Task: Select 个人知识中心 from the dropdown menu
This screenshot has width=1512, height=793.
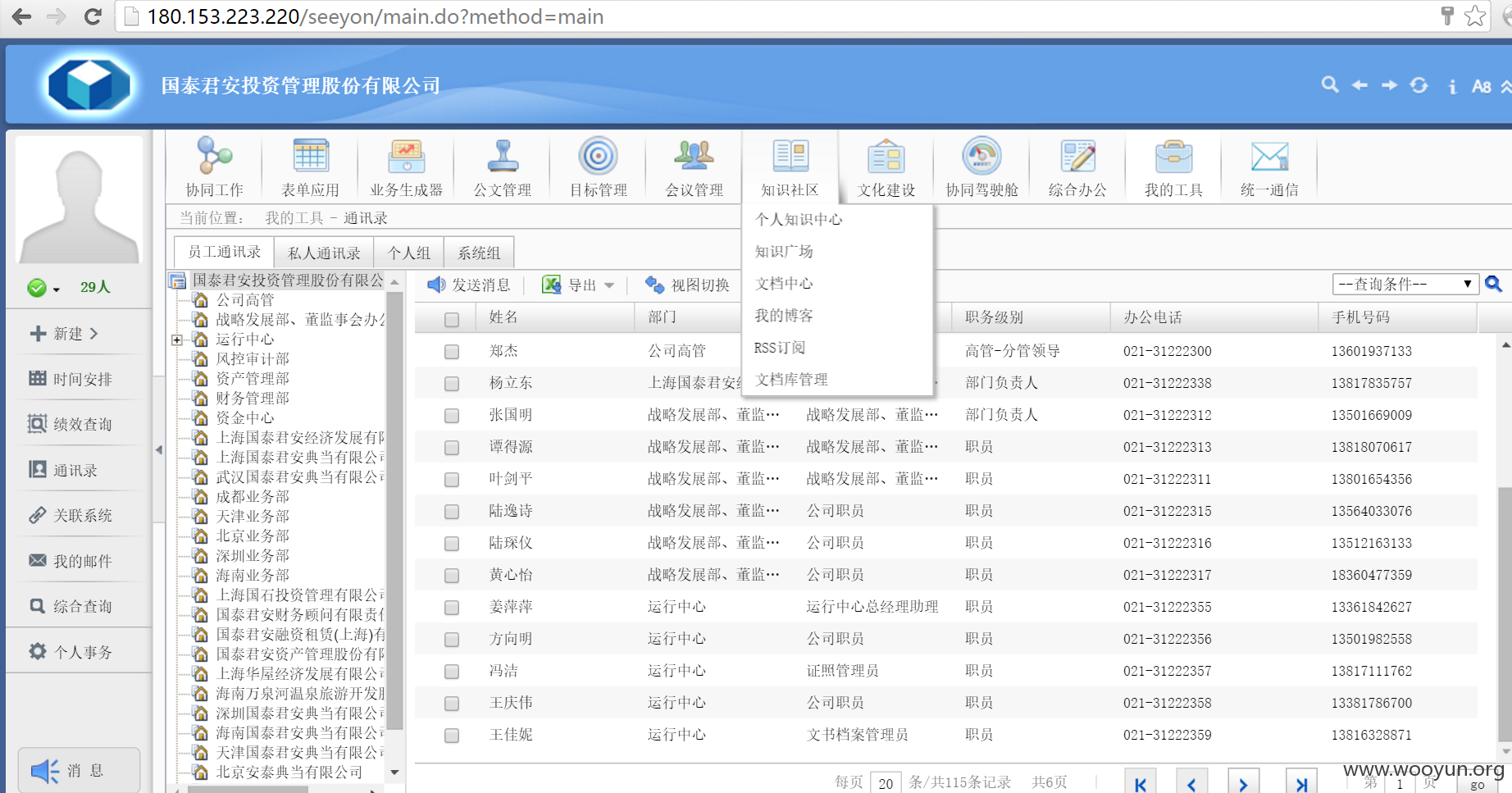Action: pyautogui.click(x=798, y=219)
